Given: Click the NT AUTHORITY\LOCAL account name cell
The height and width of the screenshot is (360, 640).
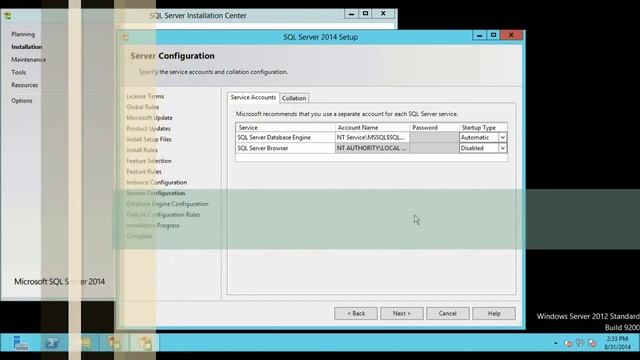Looking at the screenshot, I should [x=372, y=148].
